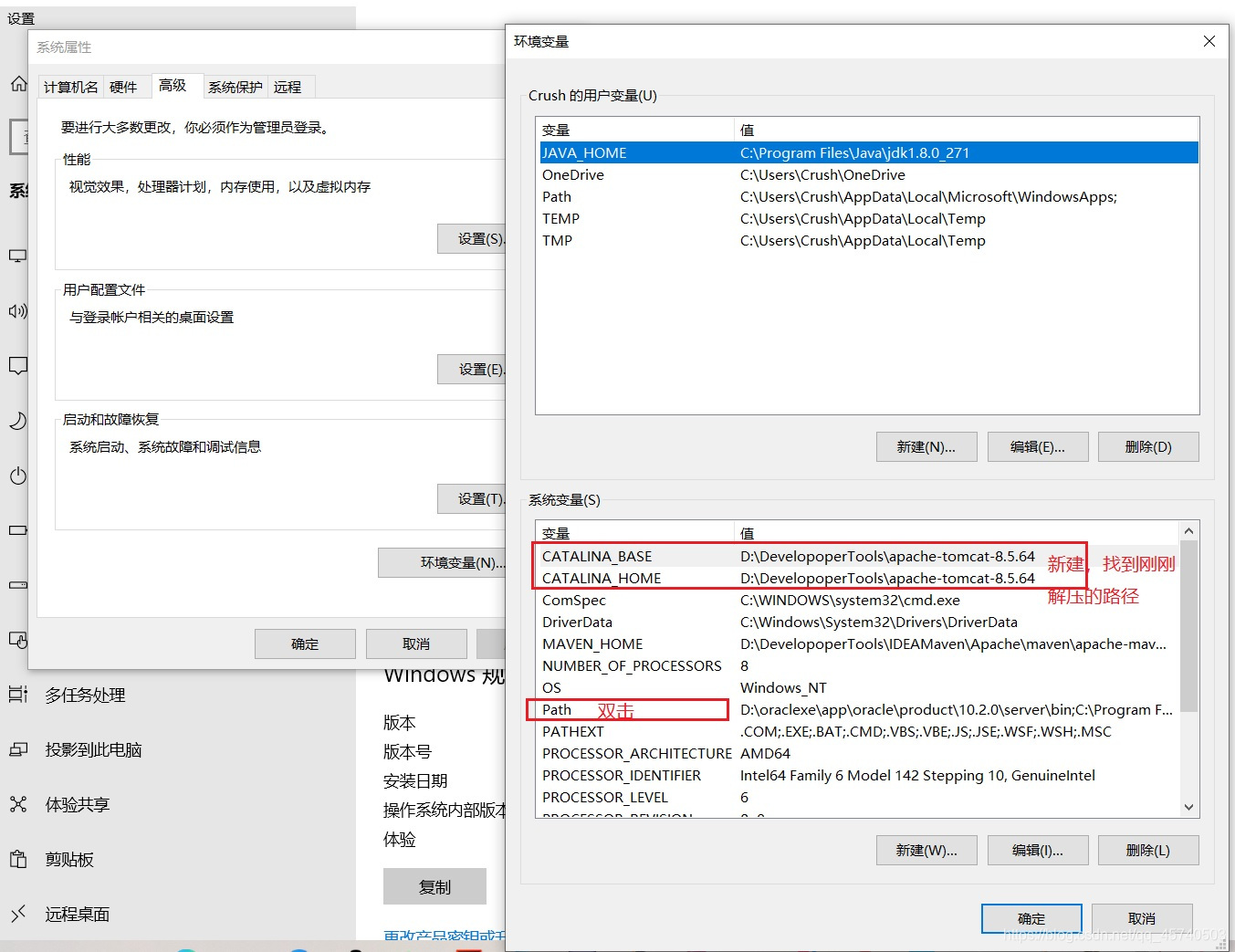
Task: Open the 系统保护 tab
Action: click(x=235, y=87)
